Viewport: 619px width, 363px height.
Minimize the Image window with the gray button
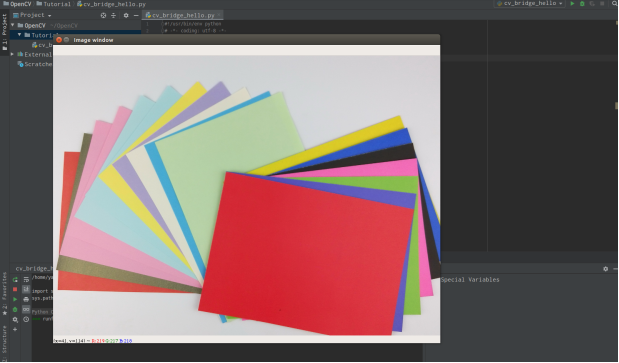(66, 40)
